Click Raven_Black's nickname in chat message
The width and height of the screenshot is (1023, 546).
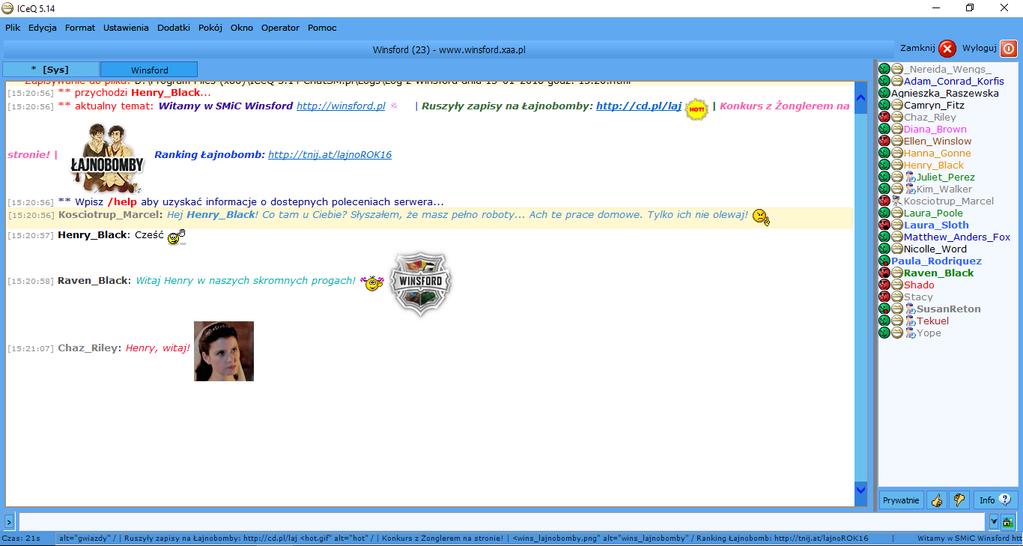(93, 281)
